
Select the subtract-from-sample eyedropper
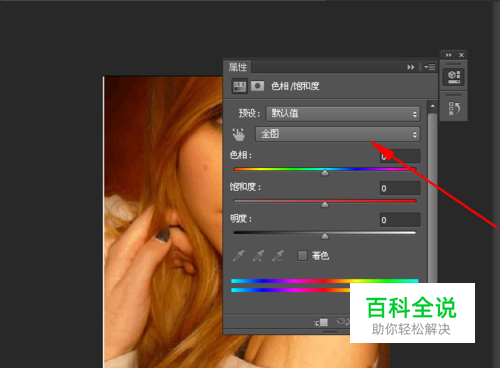278,256
